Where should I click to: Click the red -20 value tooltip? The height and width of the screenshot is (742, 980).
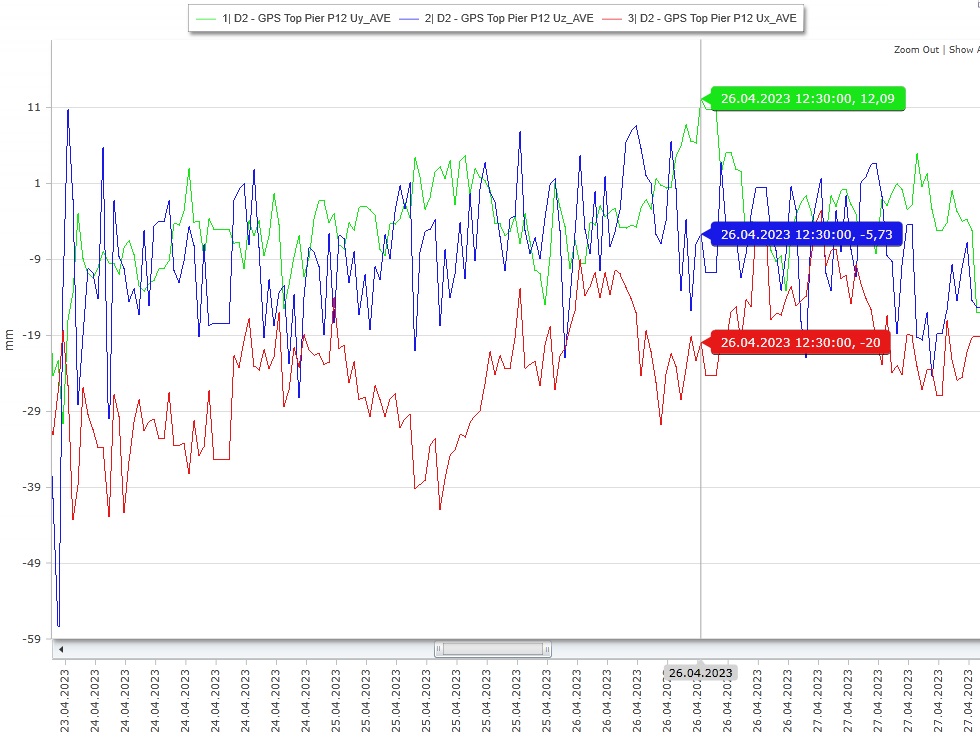coord(800,343)
